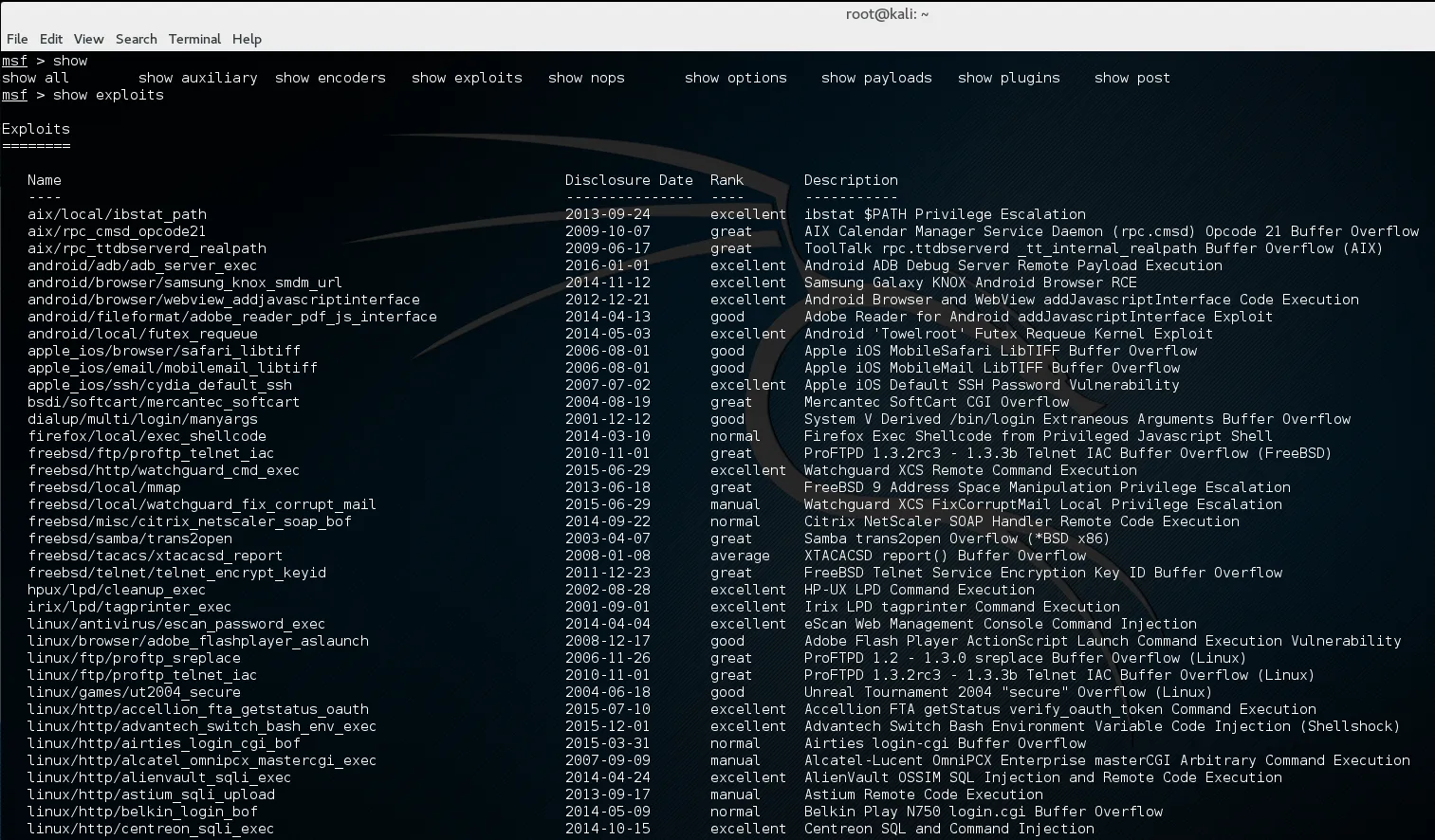
Task: Click the 'show encoders' option text
Action: [x=330, y=78]
